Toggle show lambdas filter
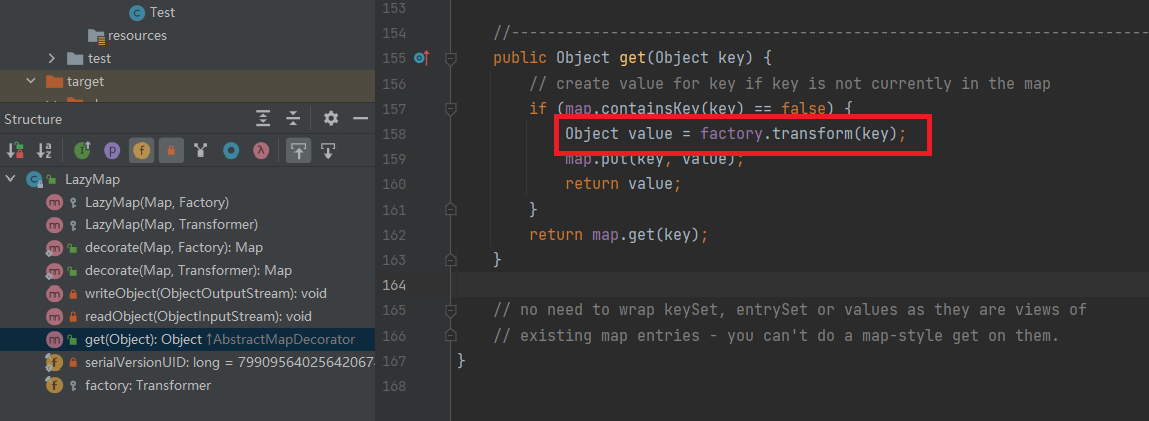Screen dimensions: 1149x421 [260, 151]
